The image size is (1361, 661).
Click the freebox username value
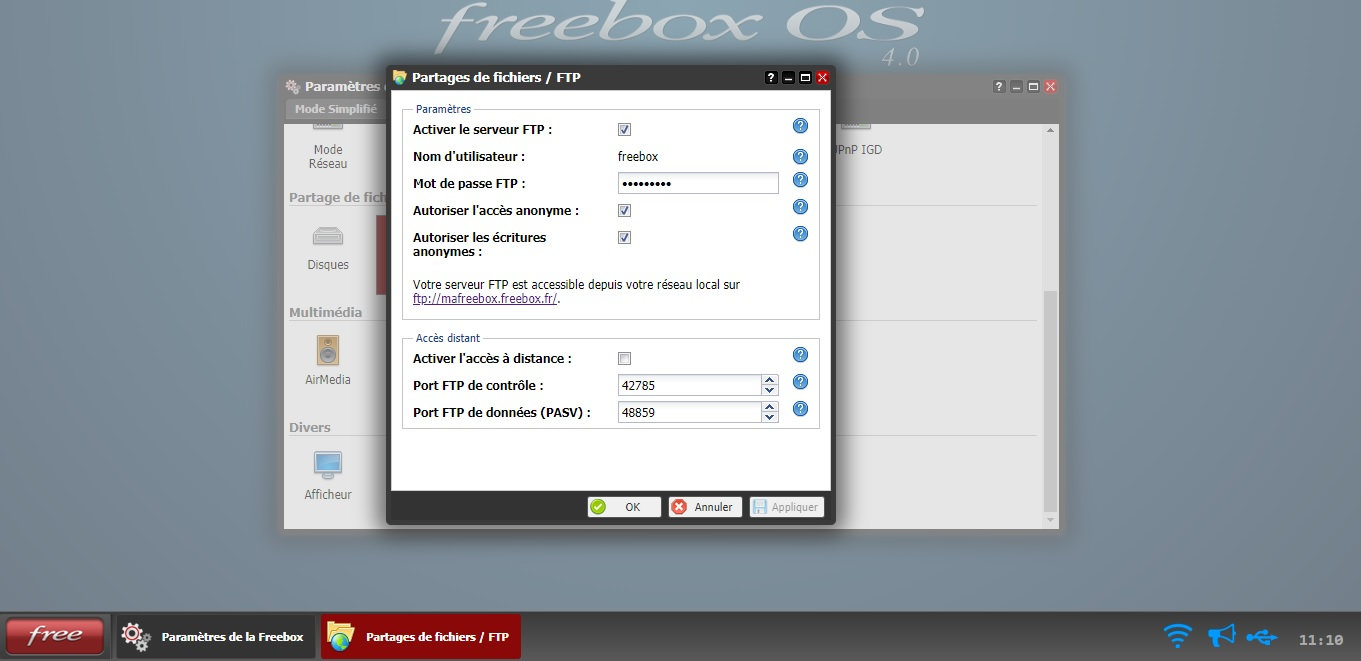coord(638,157)
